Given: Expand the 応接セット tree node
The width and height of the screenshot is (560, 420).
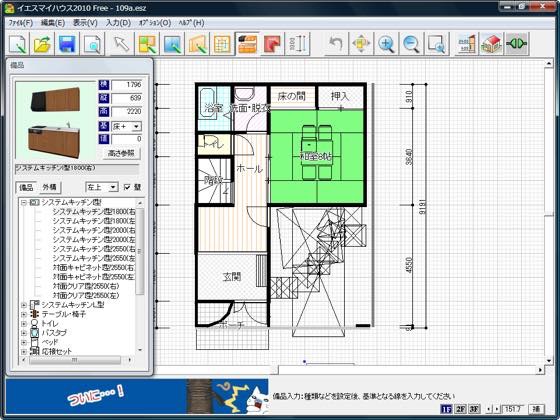Looking at the screenshot, I should [x=24, y=351].
